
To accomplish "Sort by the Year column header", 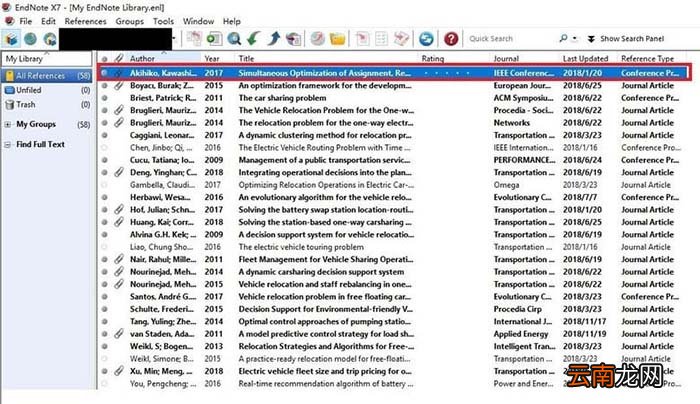I will 217,58.
